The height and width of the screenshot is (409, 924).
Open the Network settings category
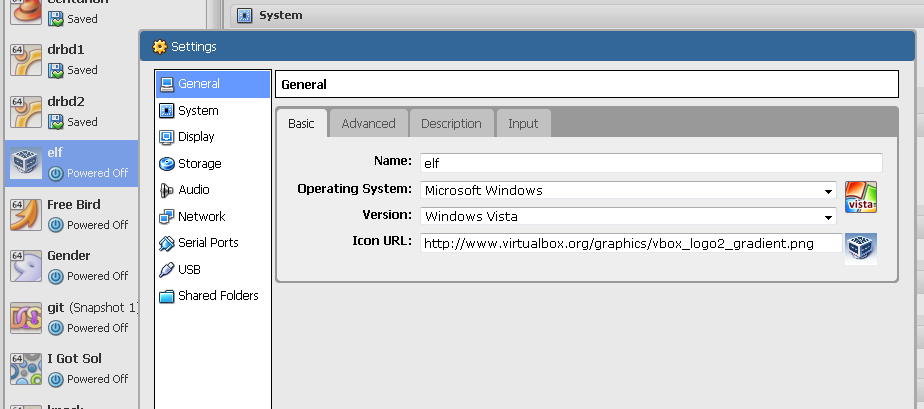point(213,216)
